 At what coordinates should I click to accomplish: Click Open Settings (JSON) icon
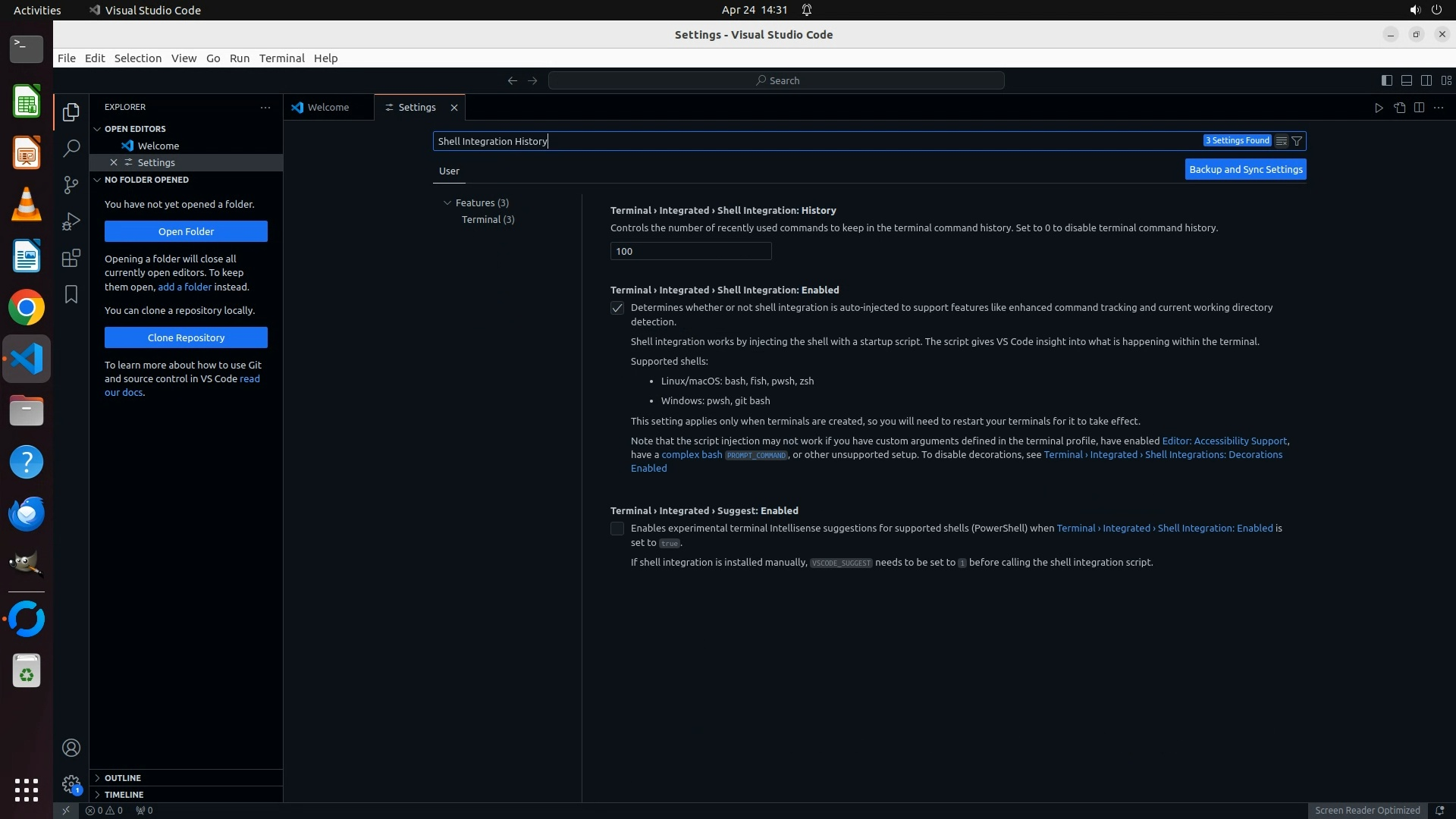point(1399,108)
